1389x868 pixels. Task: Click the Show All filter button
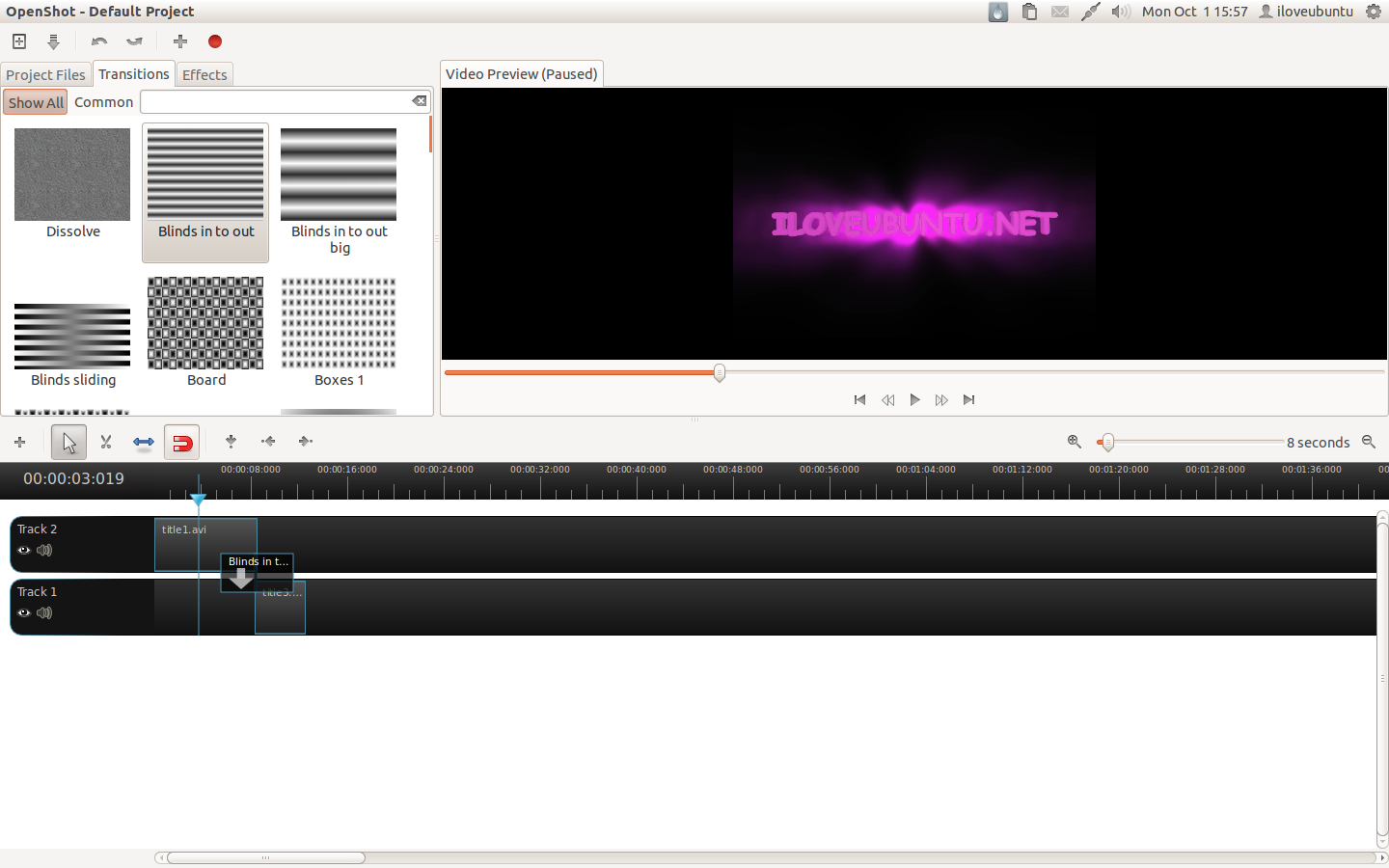click(36, 102)
